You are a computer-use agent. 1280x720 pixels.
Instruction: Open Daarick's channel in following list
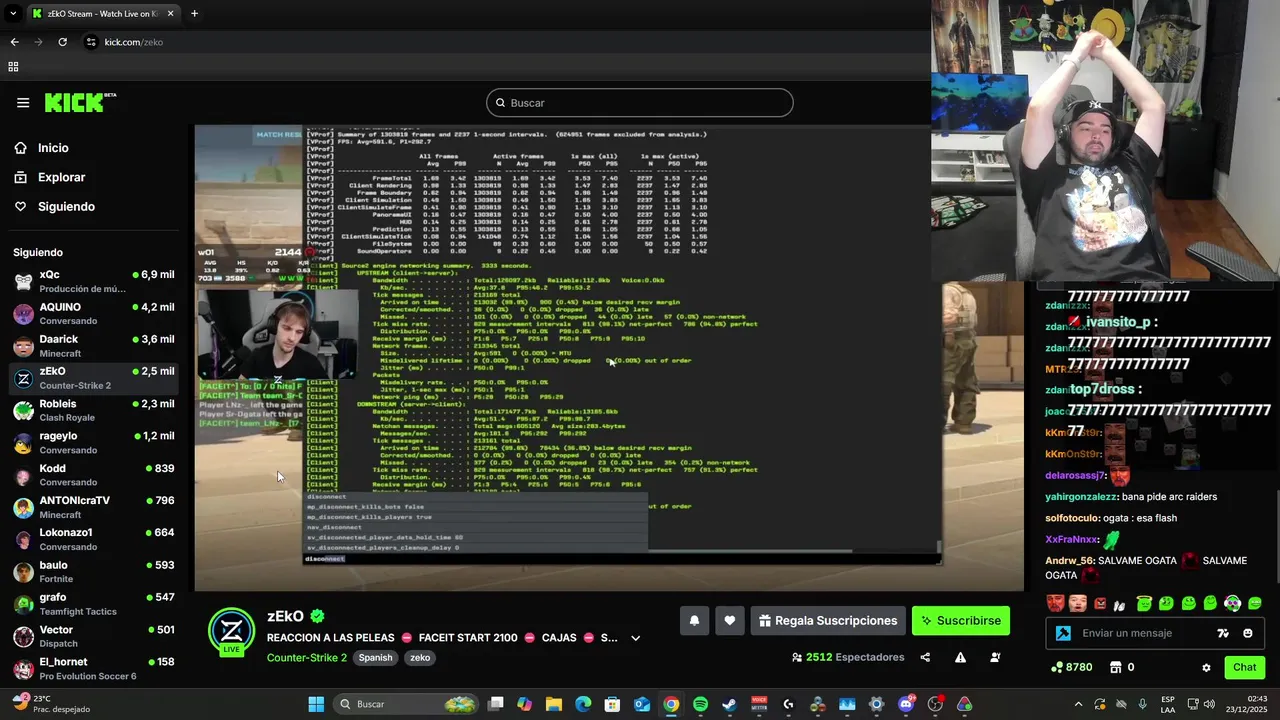94,346
